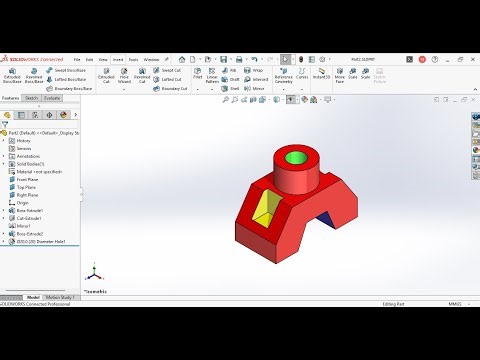The image size is (480, 360).
Task: Undo the last action
Action: (x=255, y=59)
